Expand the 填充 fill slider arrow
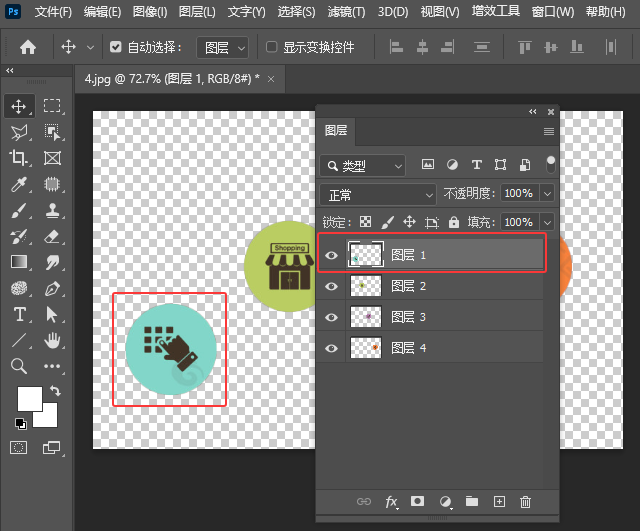Viewport: 640px width, 531px height. (x=547, y=222)
